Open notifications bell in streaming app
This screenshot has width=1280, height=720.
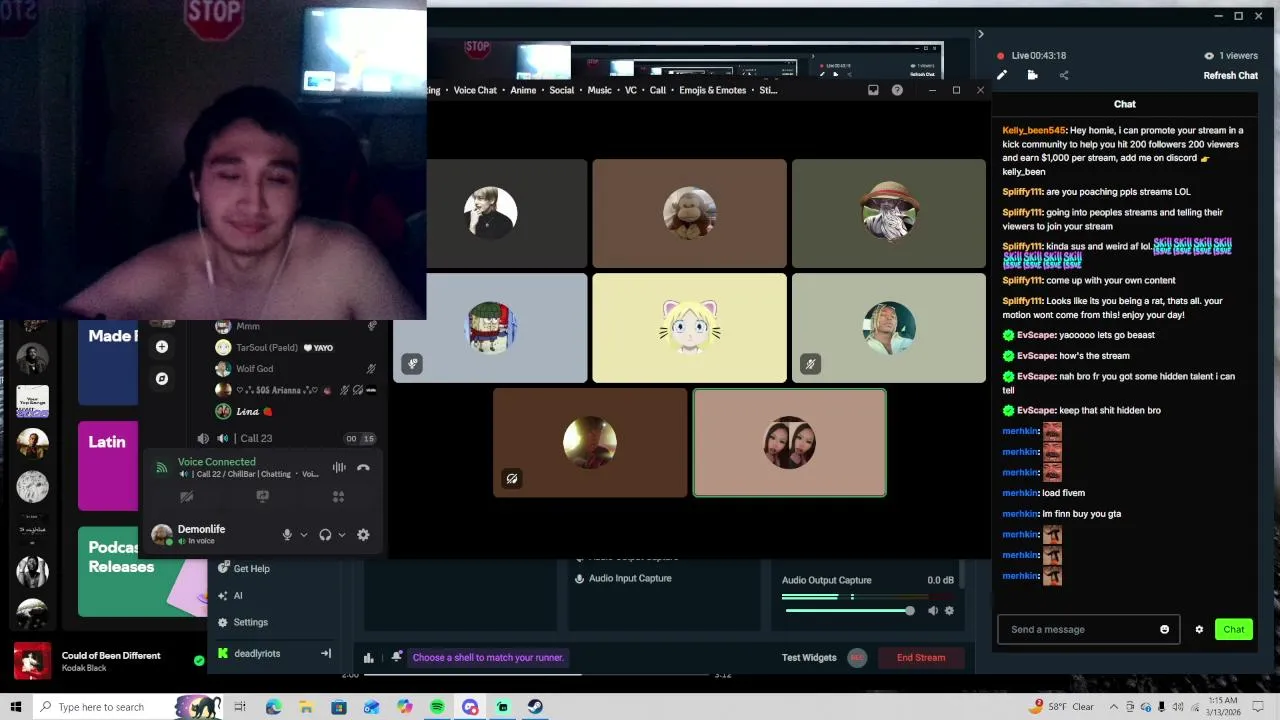pos(396,657)
